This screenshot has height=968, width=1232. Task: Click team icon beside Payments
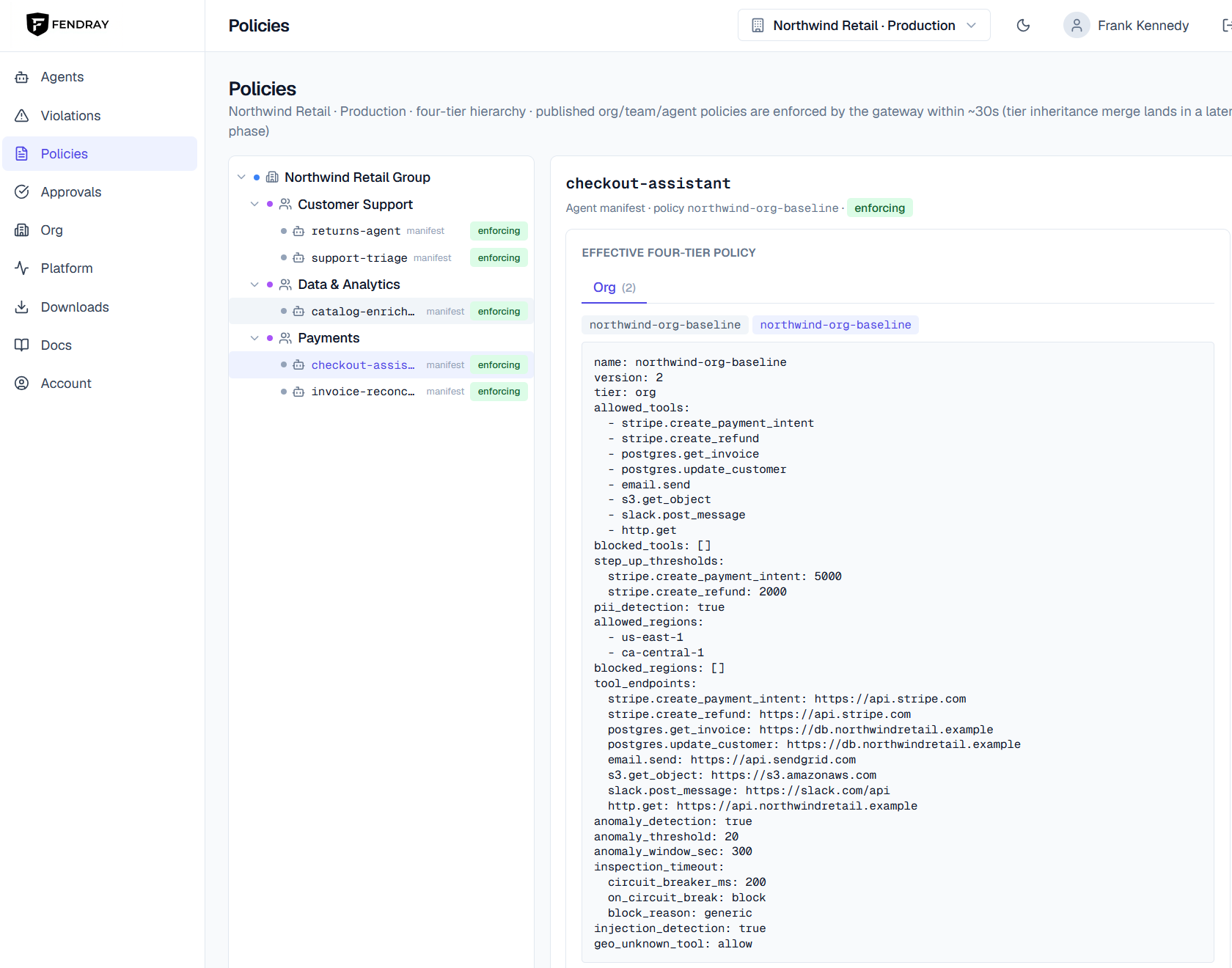(285, 338)
